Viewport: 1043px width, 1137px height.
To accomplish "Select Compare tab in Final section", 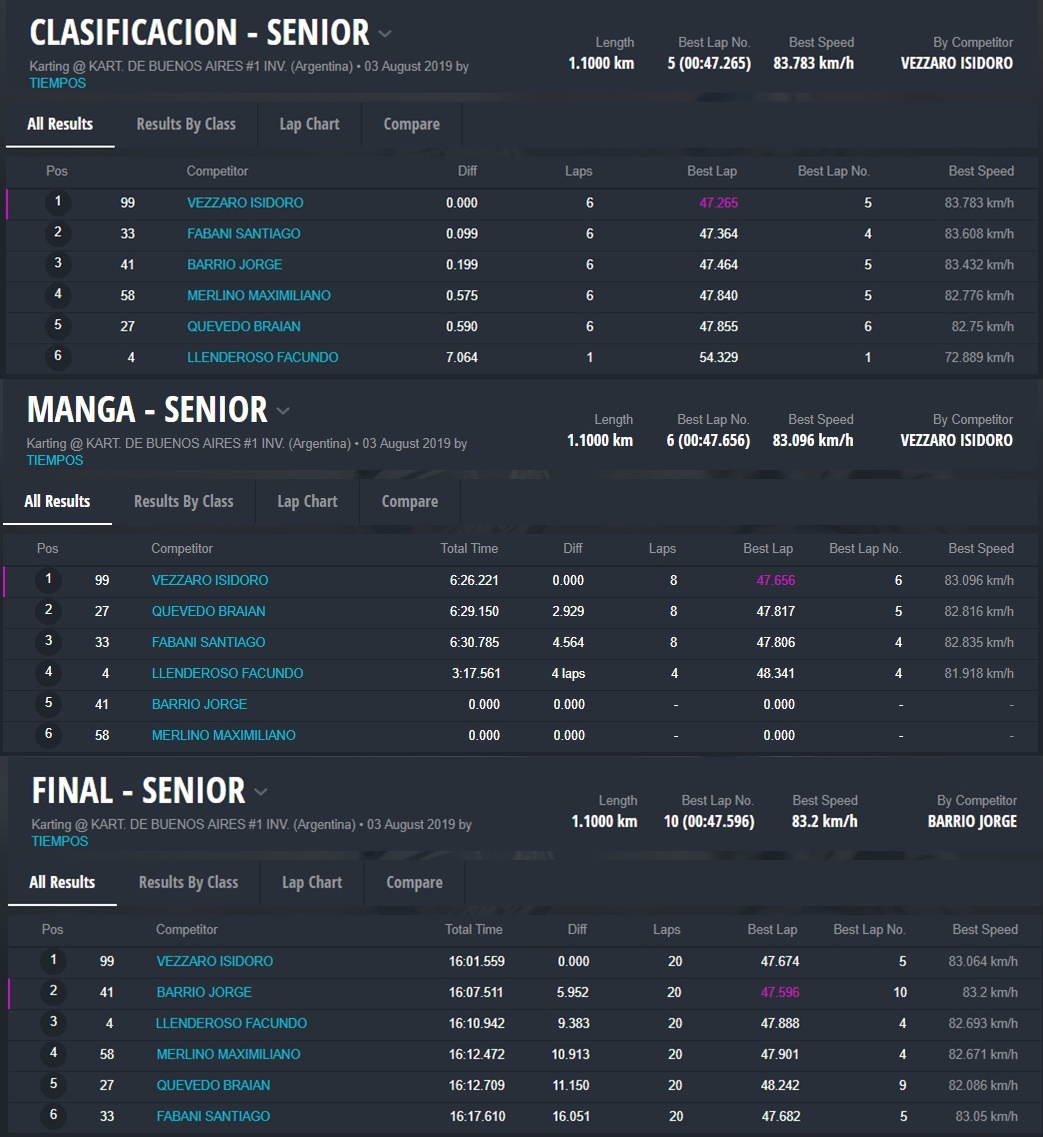I will [414, 882].
